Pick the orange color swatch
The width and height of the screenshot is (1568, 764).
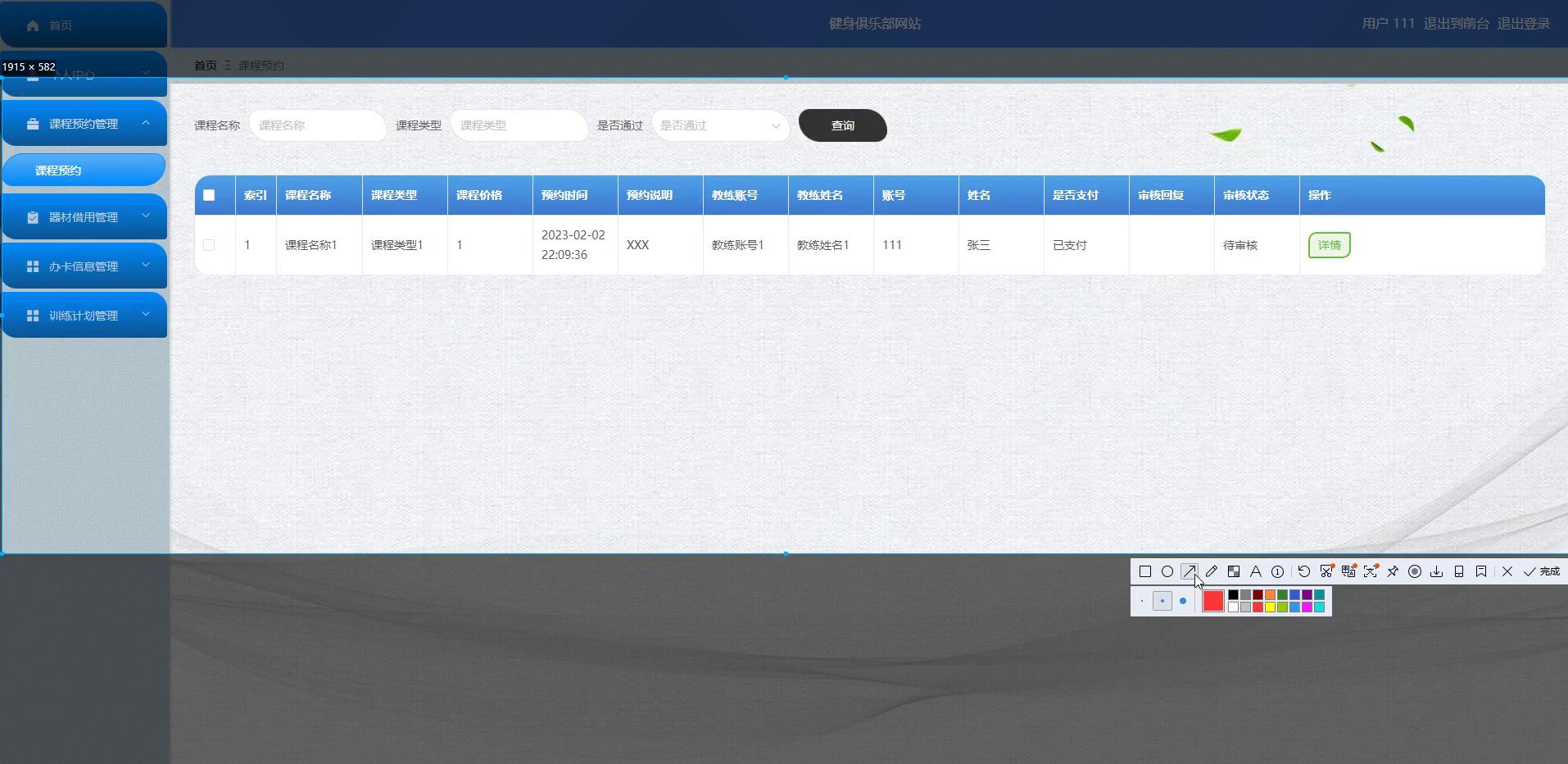coord(1270,594)
